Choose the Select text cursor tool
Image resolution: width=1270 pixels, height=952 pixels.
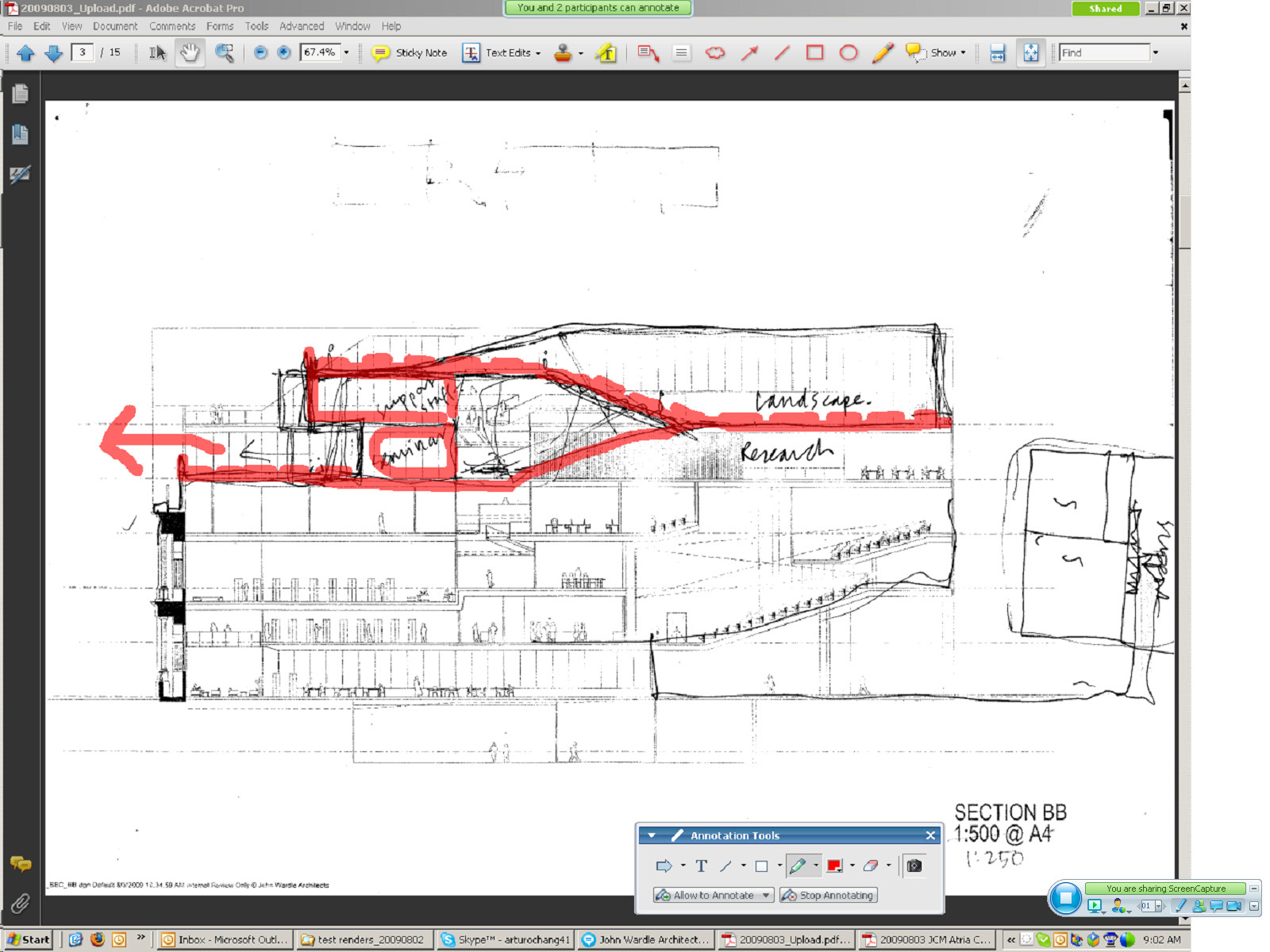[x=157, y=53]
